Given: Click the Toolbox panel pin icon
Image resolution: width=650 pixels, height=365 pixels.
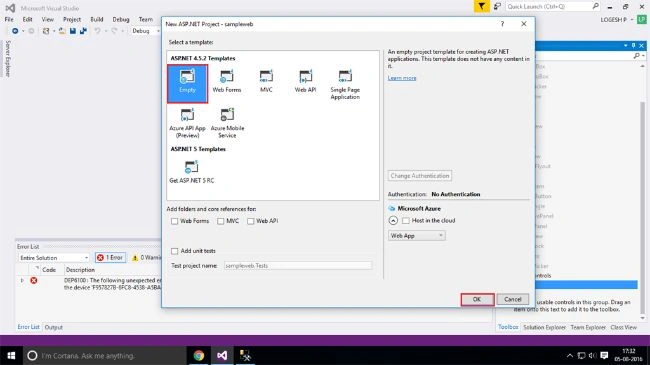Looking at the screenshot, I should click(633, 45).
